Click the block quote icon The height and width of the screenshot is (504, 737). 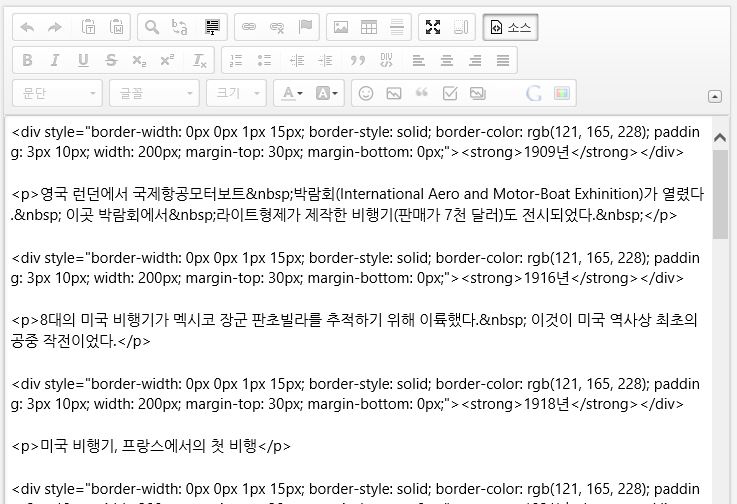click(357, 60)
